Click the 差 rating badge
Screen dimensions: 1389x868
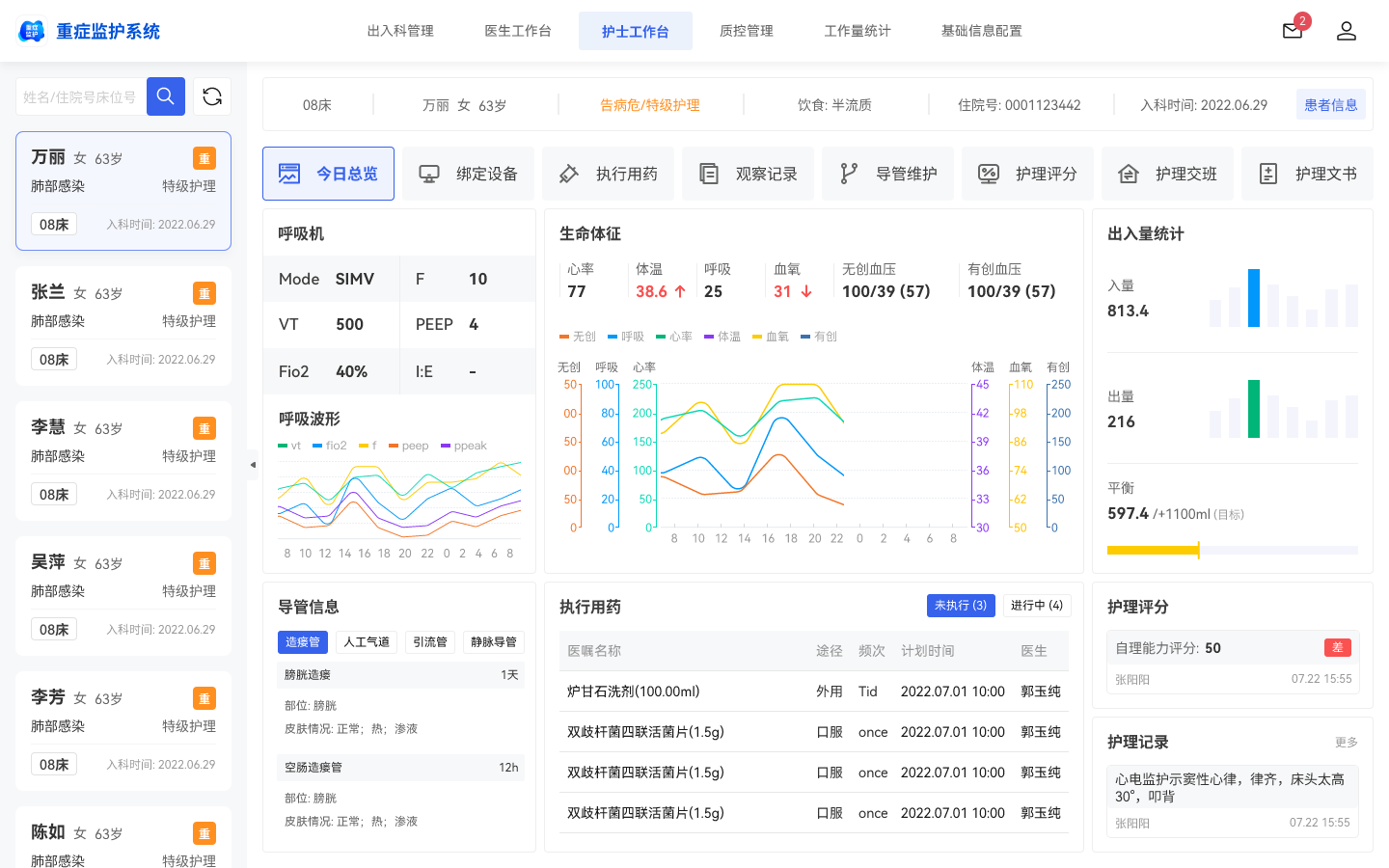coord(1338,648)
